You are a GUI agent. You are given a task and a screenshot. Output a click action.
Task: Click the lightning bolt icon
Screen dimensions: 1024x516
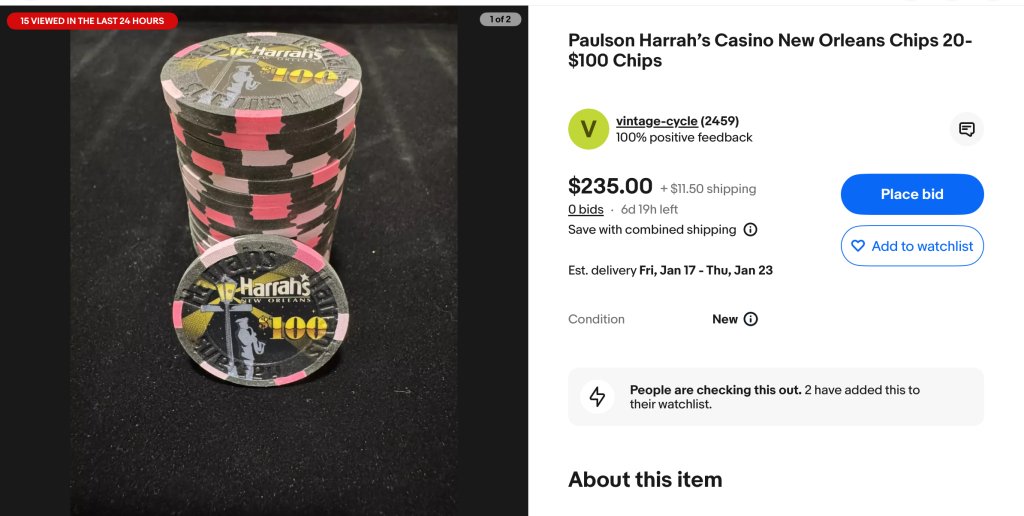(x=597, y=396)
